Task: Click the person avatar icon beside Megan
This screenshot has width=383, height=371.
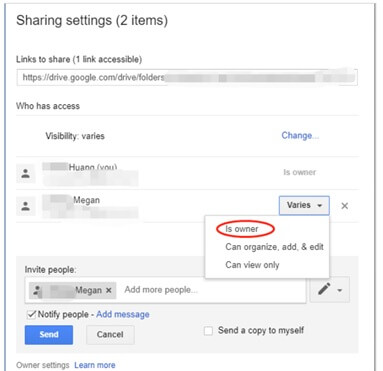Action: (x=26, y=206)
